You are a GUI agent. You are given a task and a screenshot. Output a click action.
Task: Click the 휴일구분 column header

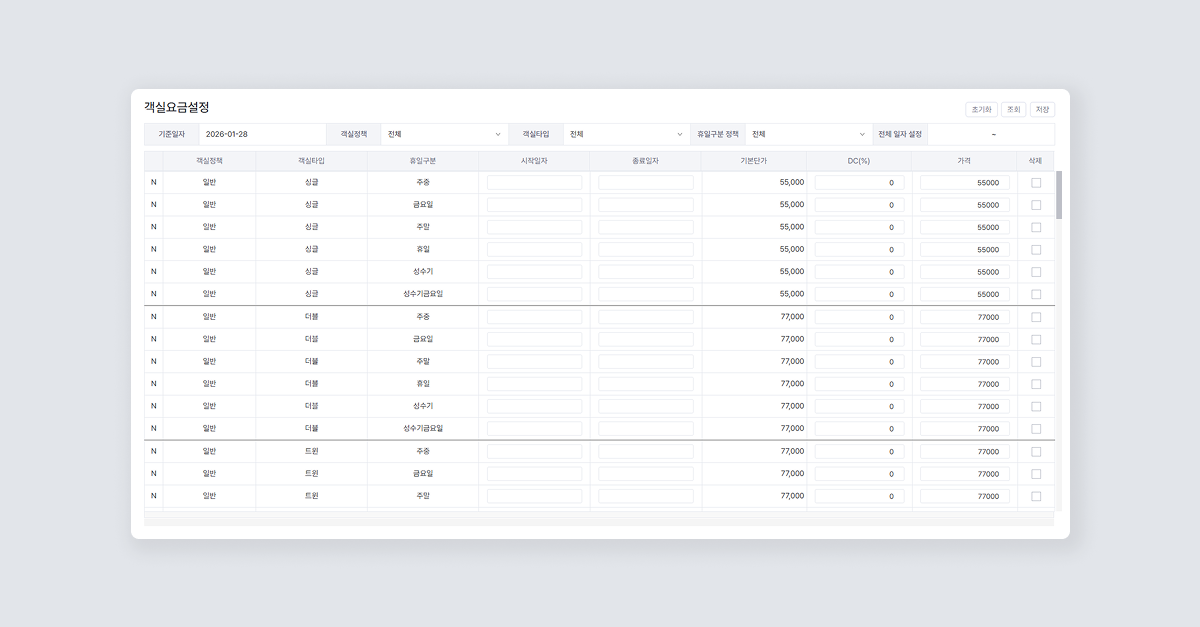pos(423,160)
